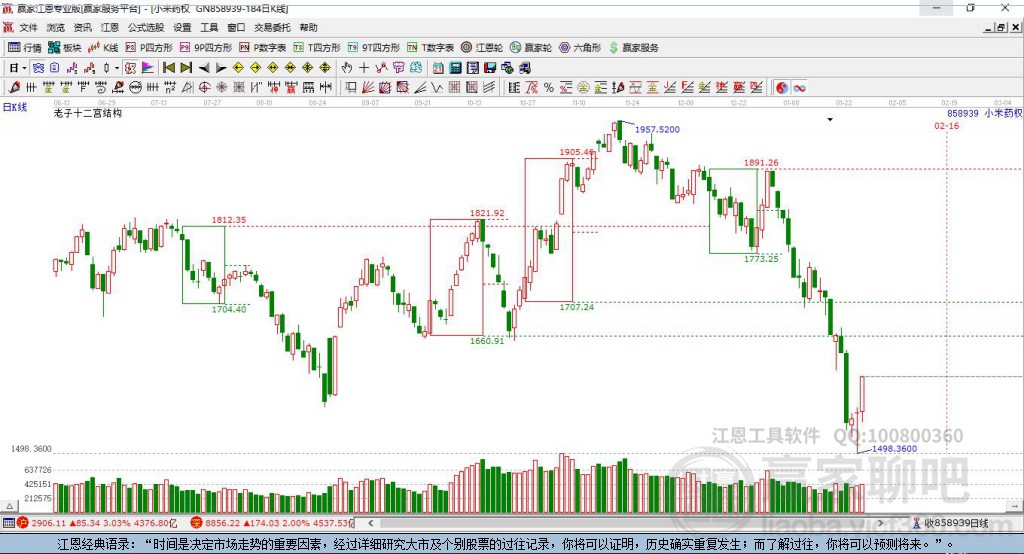Select the crosshair cursor tool

pyautogui.click(x=364, y=67)
